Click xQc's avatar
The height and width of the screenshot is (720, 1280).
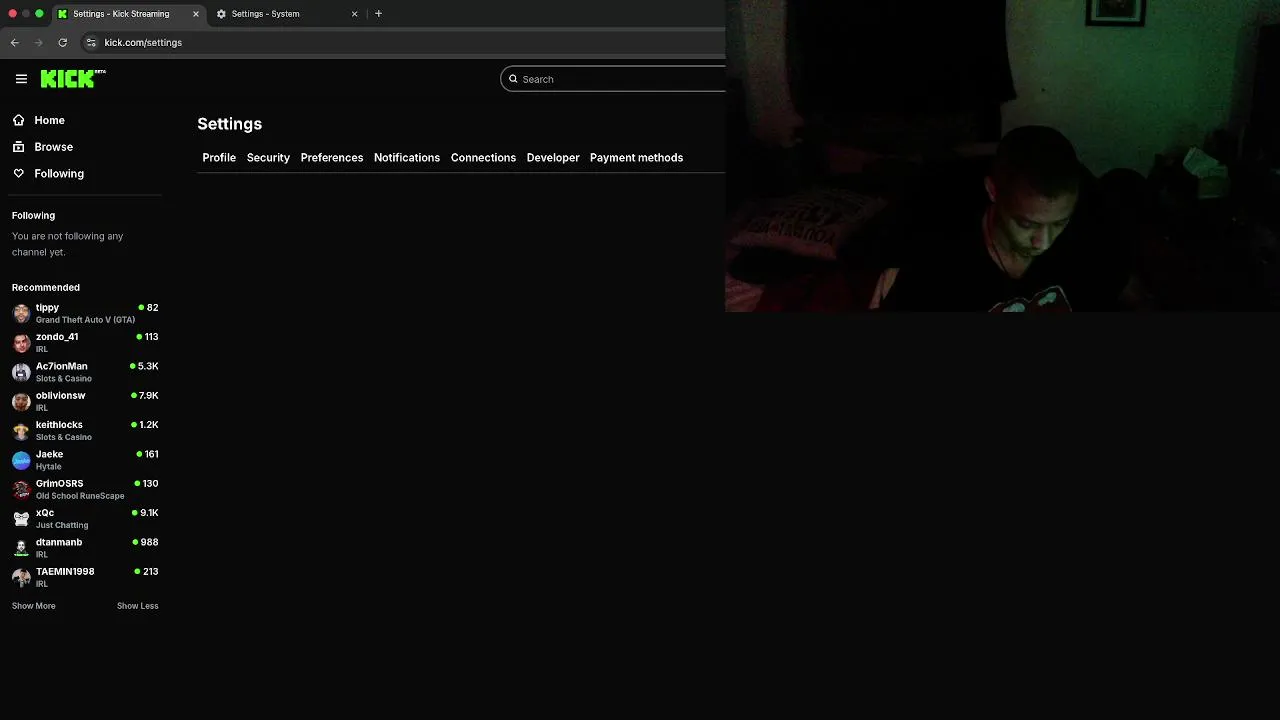pyautogui.click(x=21, y=518)
